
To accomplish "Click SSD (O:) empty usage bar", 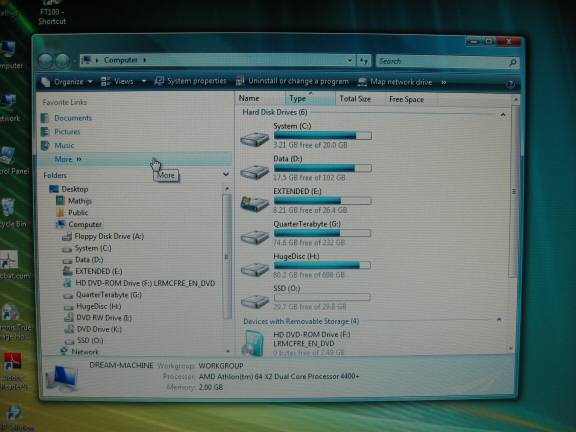I will (x=322, y=297).
